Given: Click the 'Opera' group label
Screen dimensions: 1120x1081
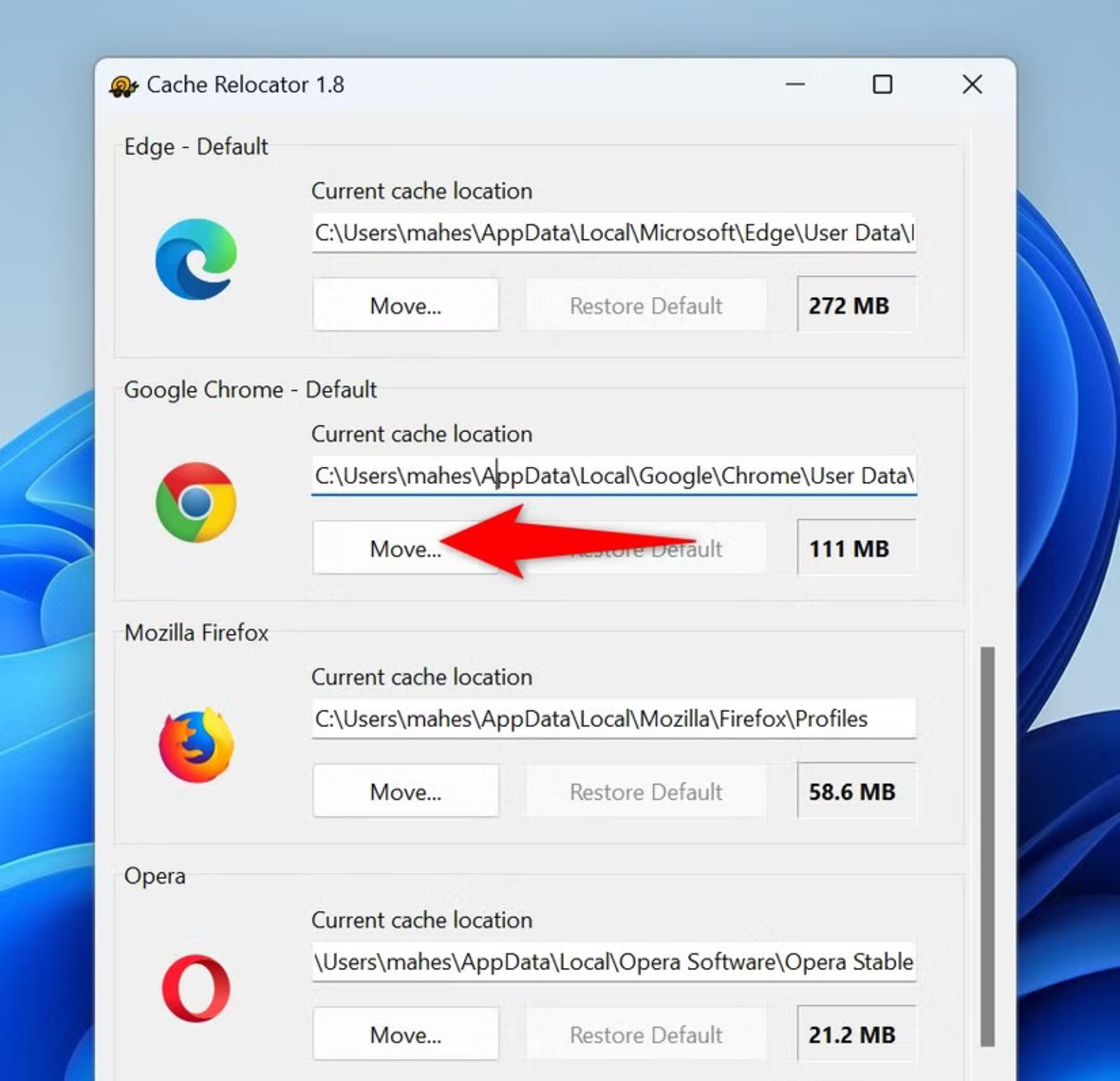Looking at the screenshot, I should (155, 876).
